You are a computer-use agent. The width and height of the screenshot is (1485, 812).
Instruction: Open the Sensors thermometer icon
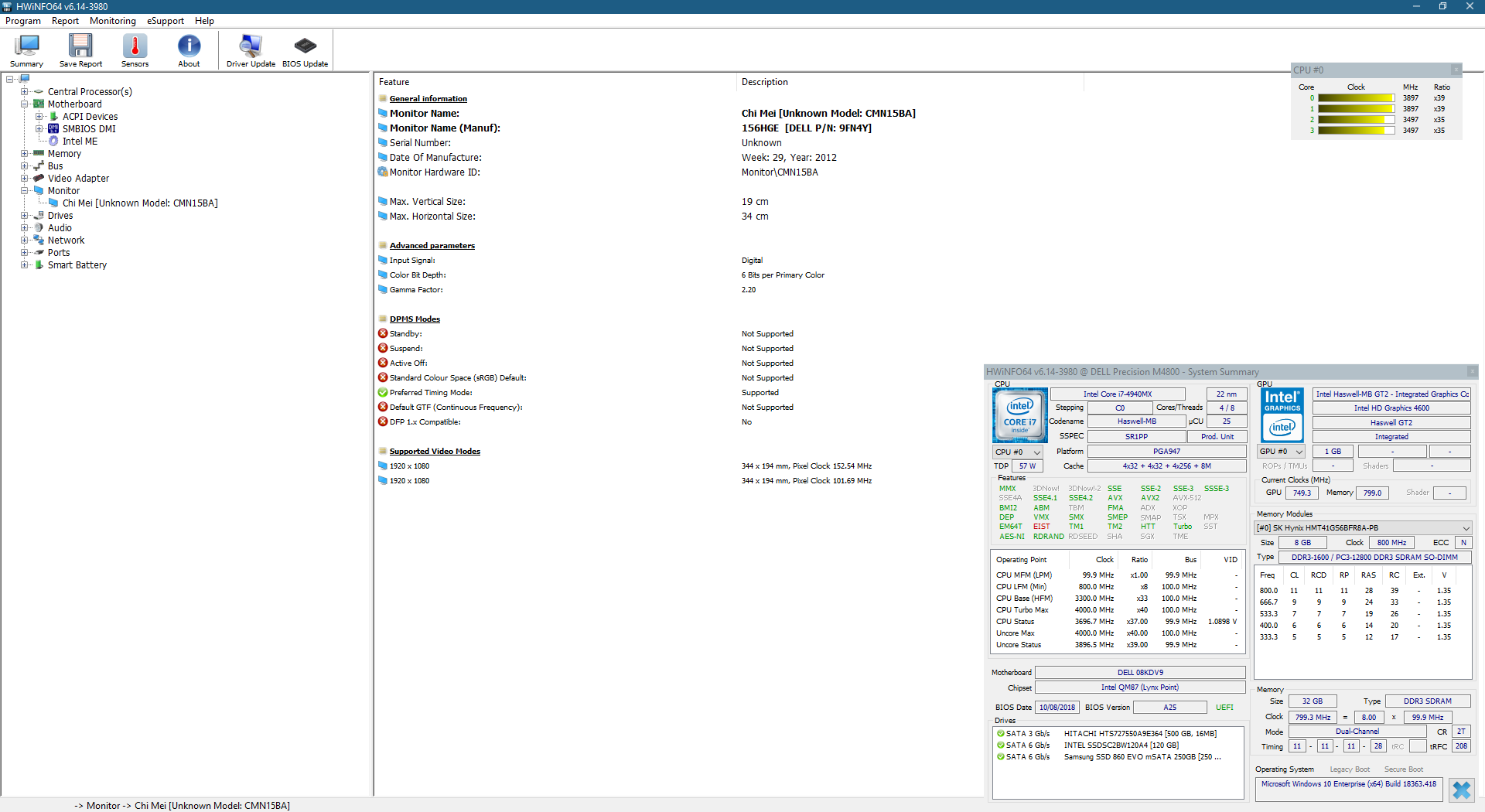[x=135, y=51]
